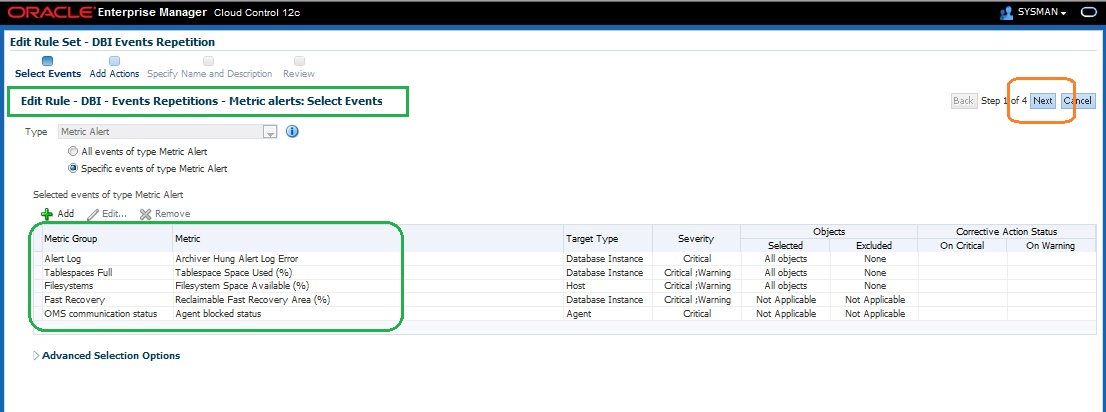The width and height of the screenshot is (1106, 412).
Task: Click the Excluded objects column header
Action: tap(874, 246)
